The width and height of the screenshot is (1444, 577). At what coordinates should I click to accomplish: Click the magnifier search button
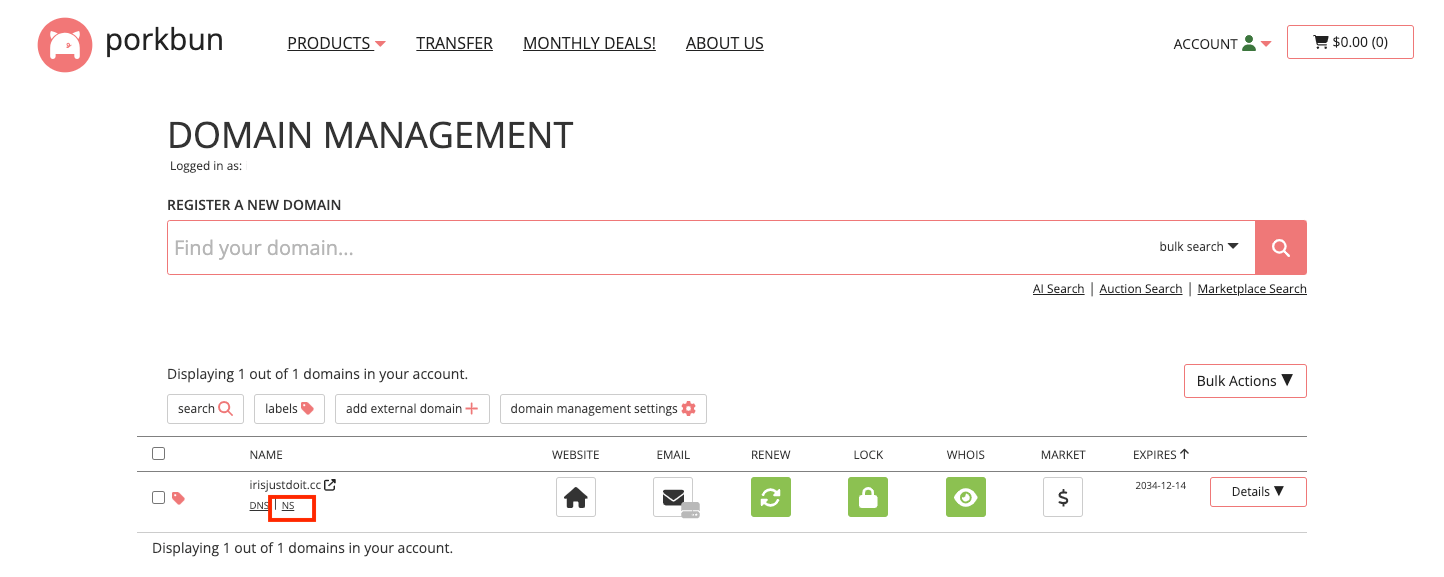[1280, 247]
